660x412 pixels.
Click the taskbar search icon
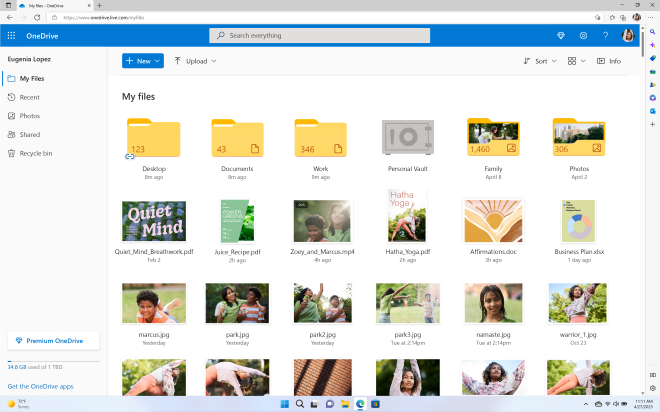point(300,404)
